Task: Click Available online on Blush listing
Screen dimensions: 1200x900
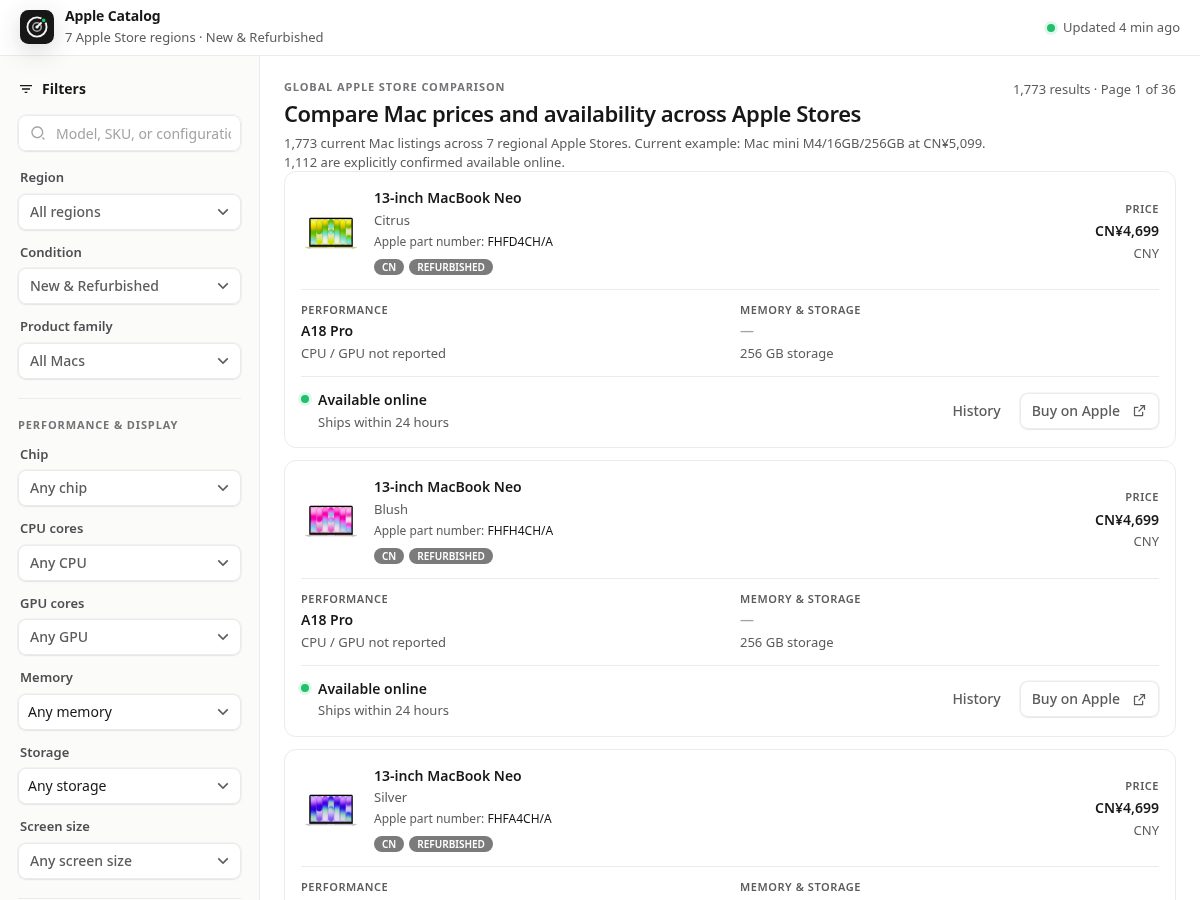Action: tap(372, 689)
